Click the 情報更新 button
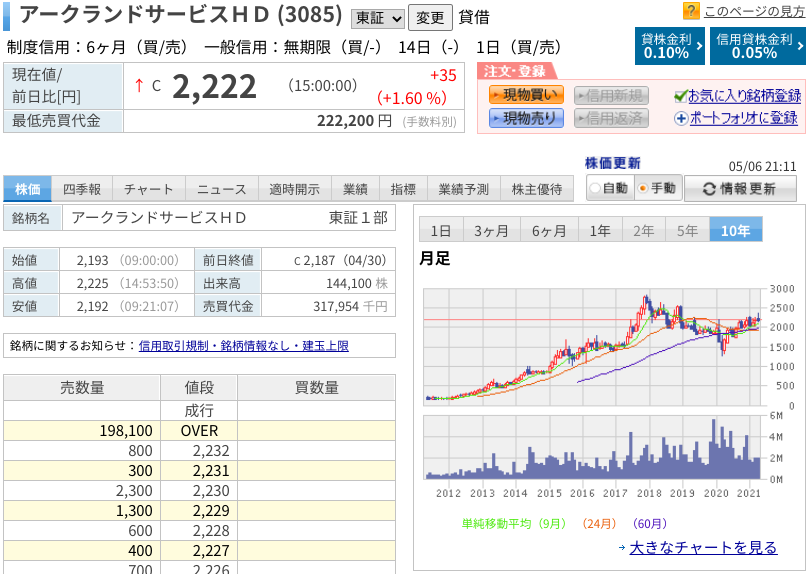This screenshot has width=810, height=574. pos(740,189)
